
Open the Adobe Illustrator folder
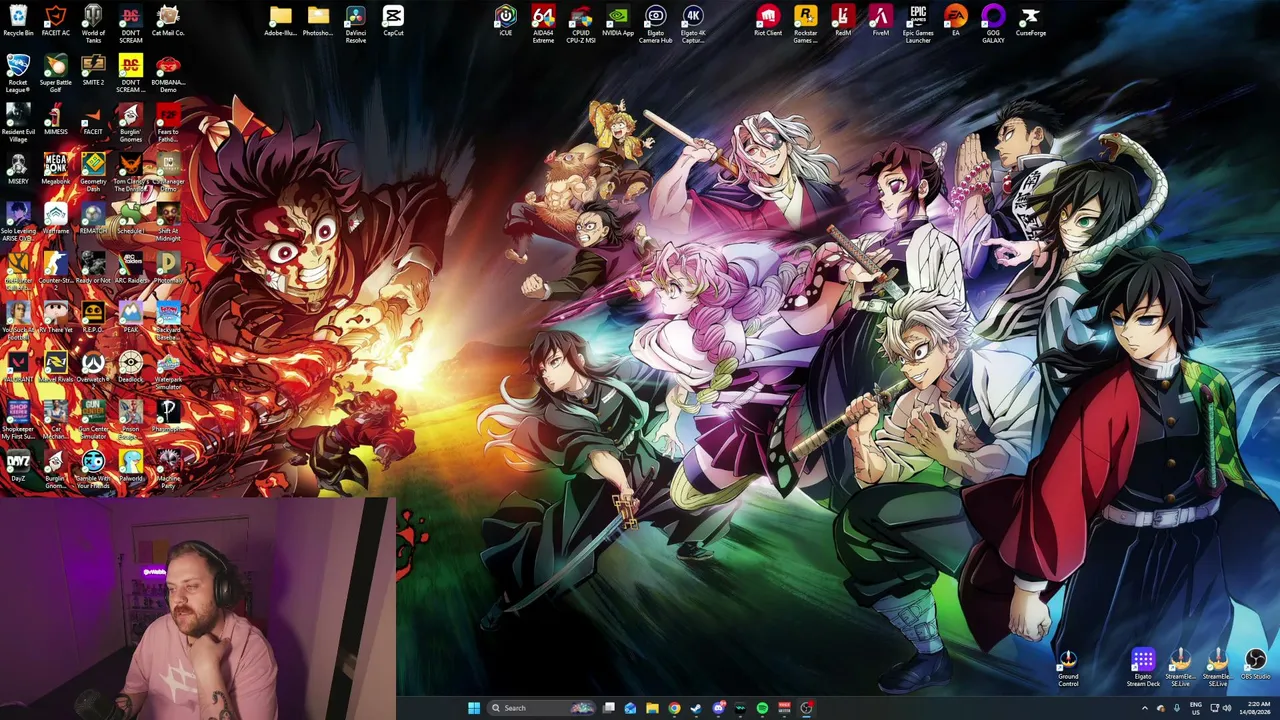[x=280, y=21]
